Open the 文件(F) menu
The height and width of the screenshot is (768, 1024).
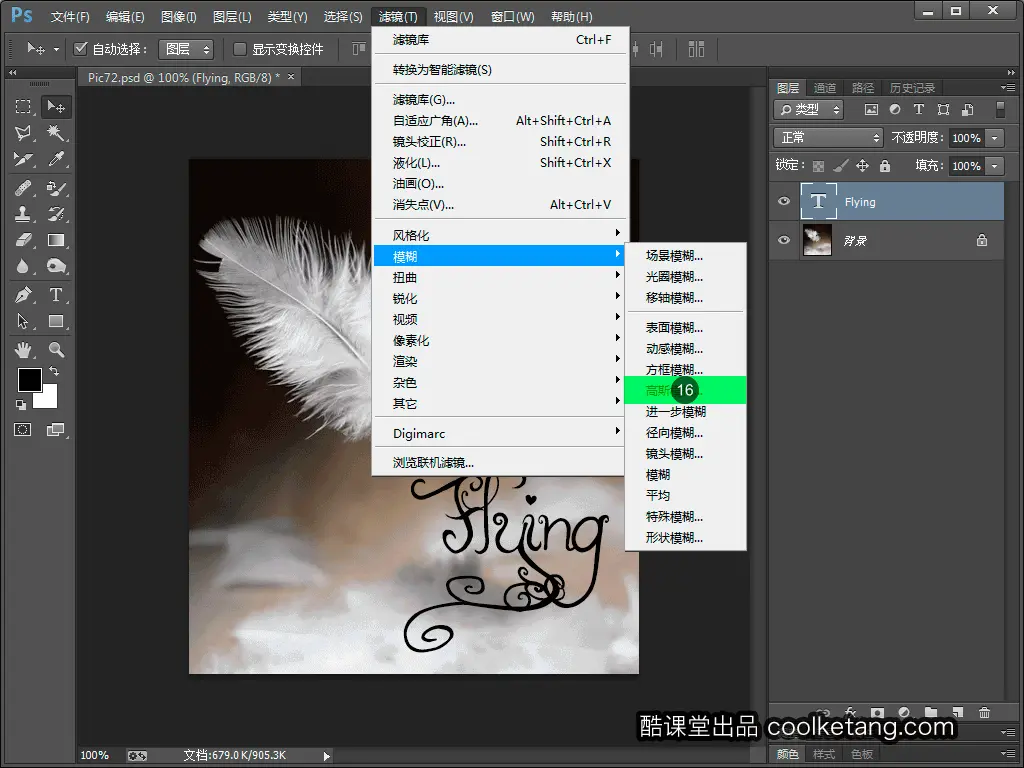70,16
